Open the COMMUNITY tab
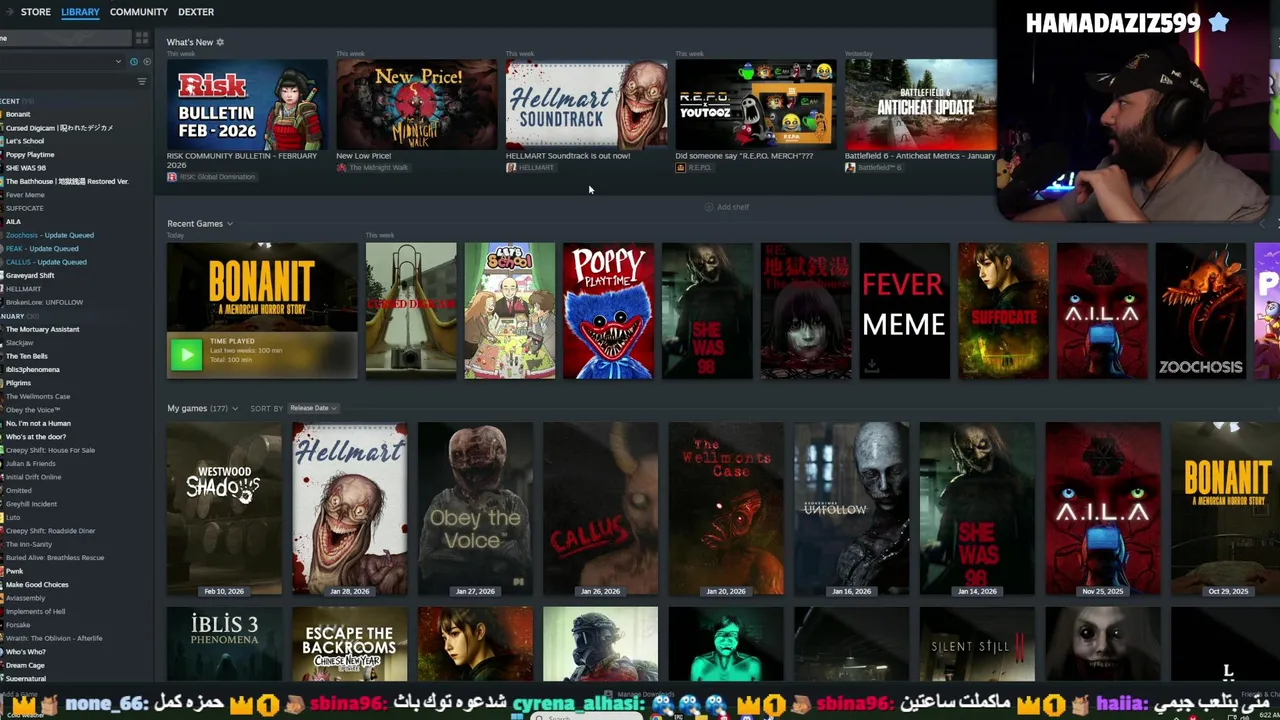The width and height of the screenshot is (1280, 720). pyautogui.click(x=138, y=12)
